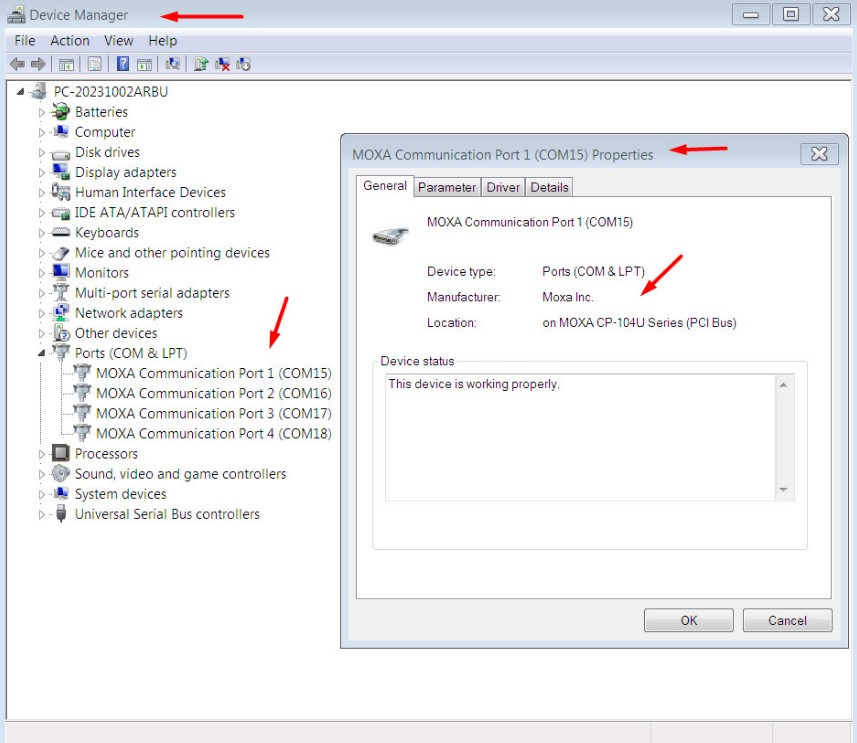Click the Uninstall device red X icon

click(x=222, y=64)
